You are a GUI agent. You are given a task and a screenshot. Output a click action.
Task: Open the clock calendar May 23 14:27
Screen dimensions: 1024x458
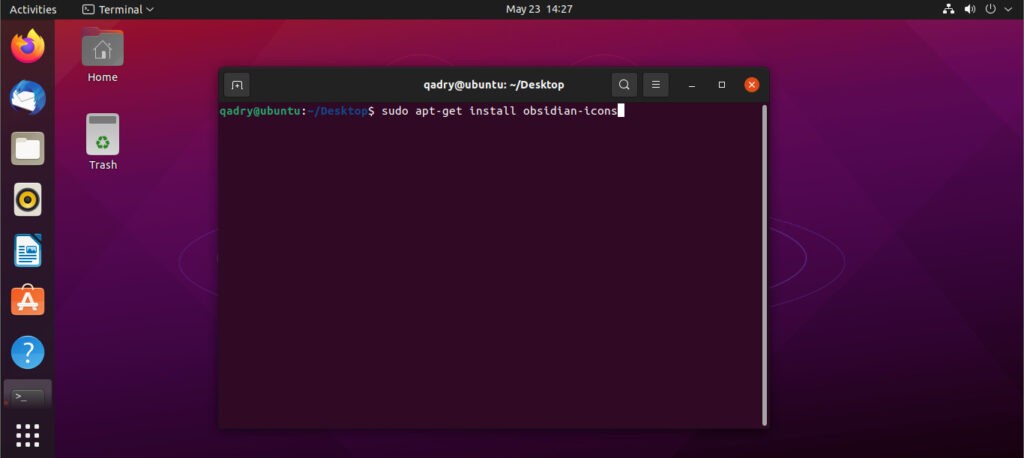tap(539, 9)
